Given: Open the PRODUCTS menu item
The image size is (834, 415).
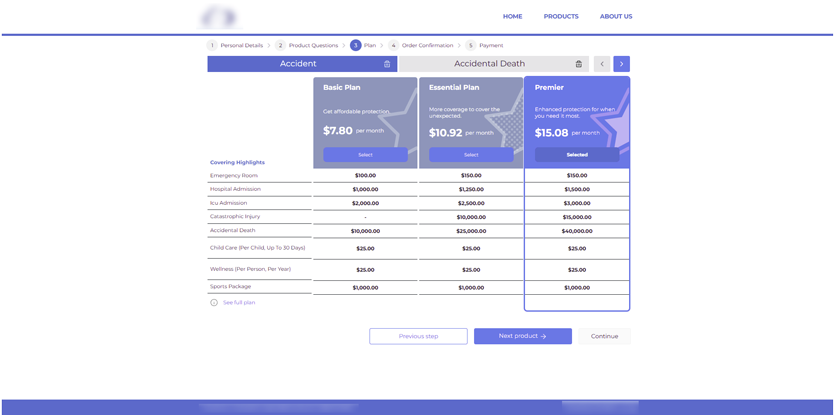Looking at the screenshot, I should [561, 17].
